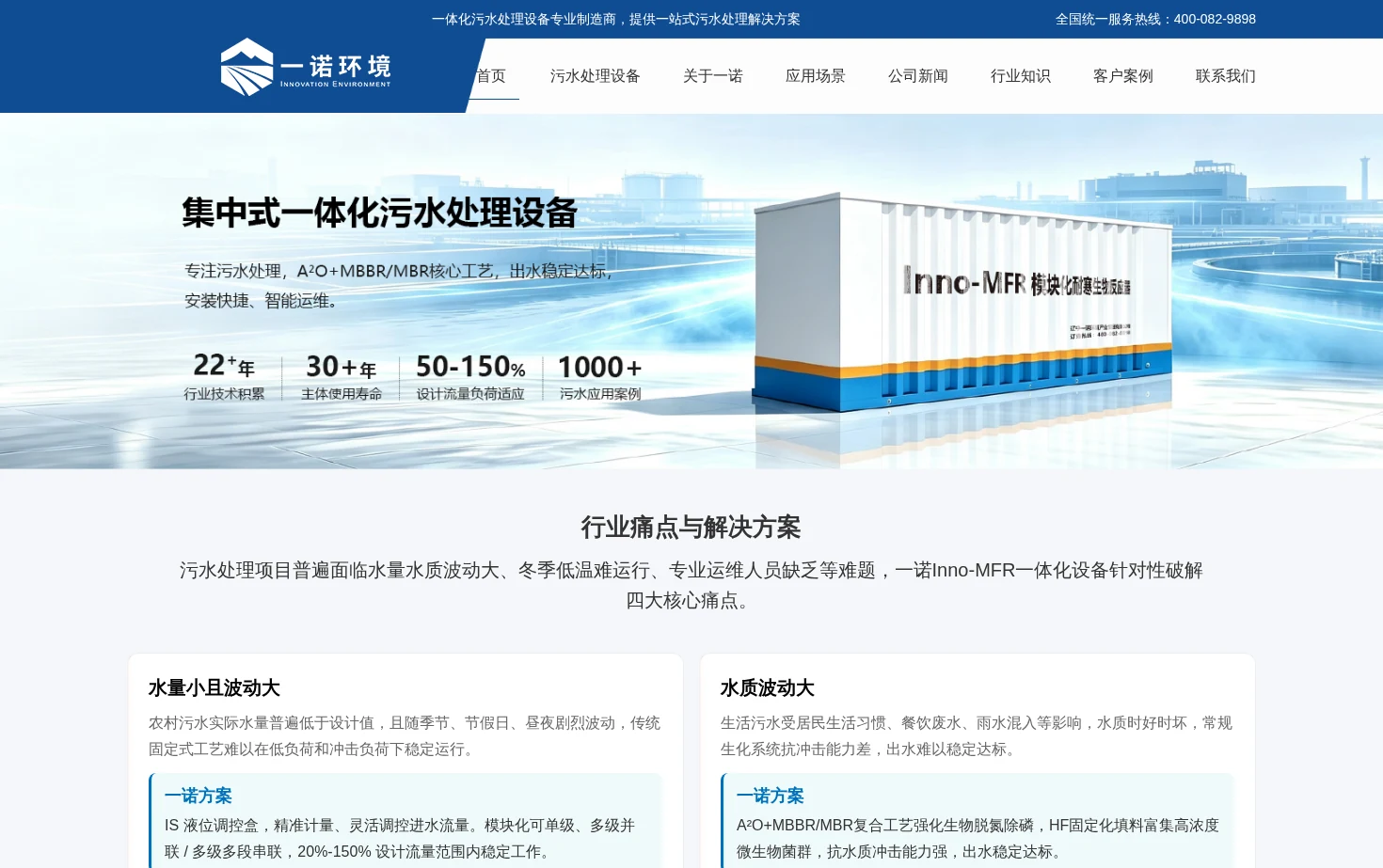Click the 30+年 主体使用寿命 stat
Screen dimensions: 1383x868
342,376
